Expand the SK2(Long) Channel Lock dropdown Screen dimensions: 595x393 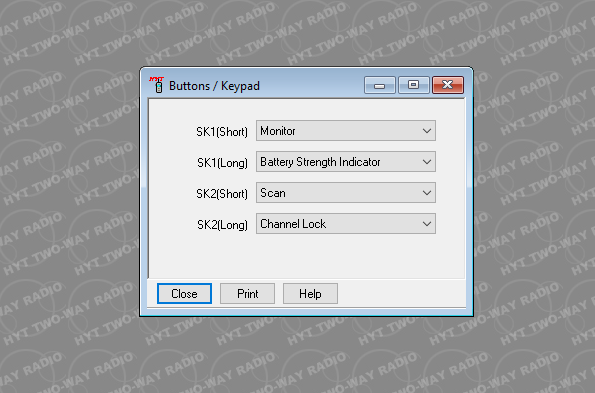coord(346,224)
